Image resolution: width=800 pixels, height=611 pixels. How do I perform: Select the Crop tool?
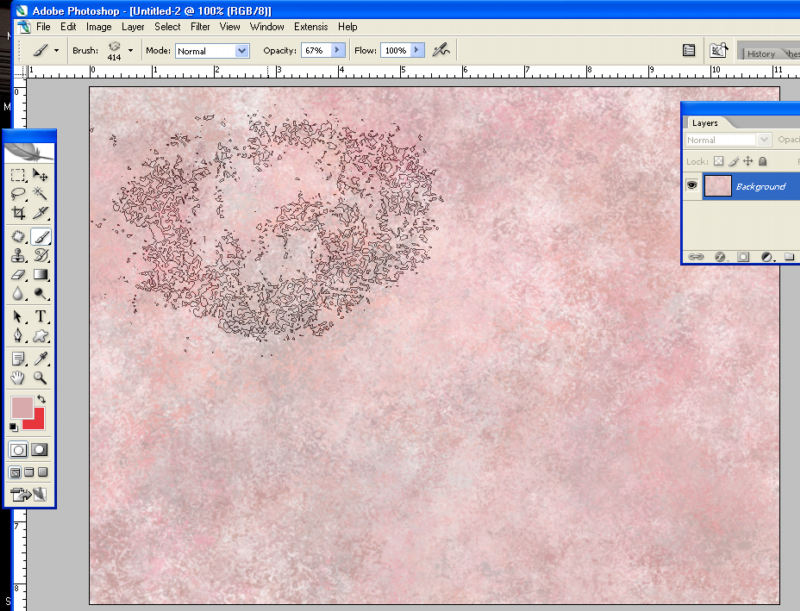(18, 213)
